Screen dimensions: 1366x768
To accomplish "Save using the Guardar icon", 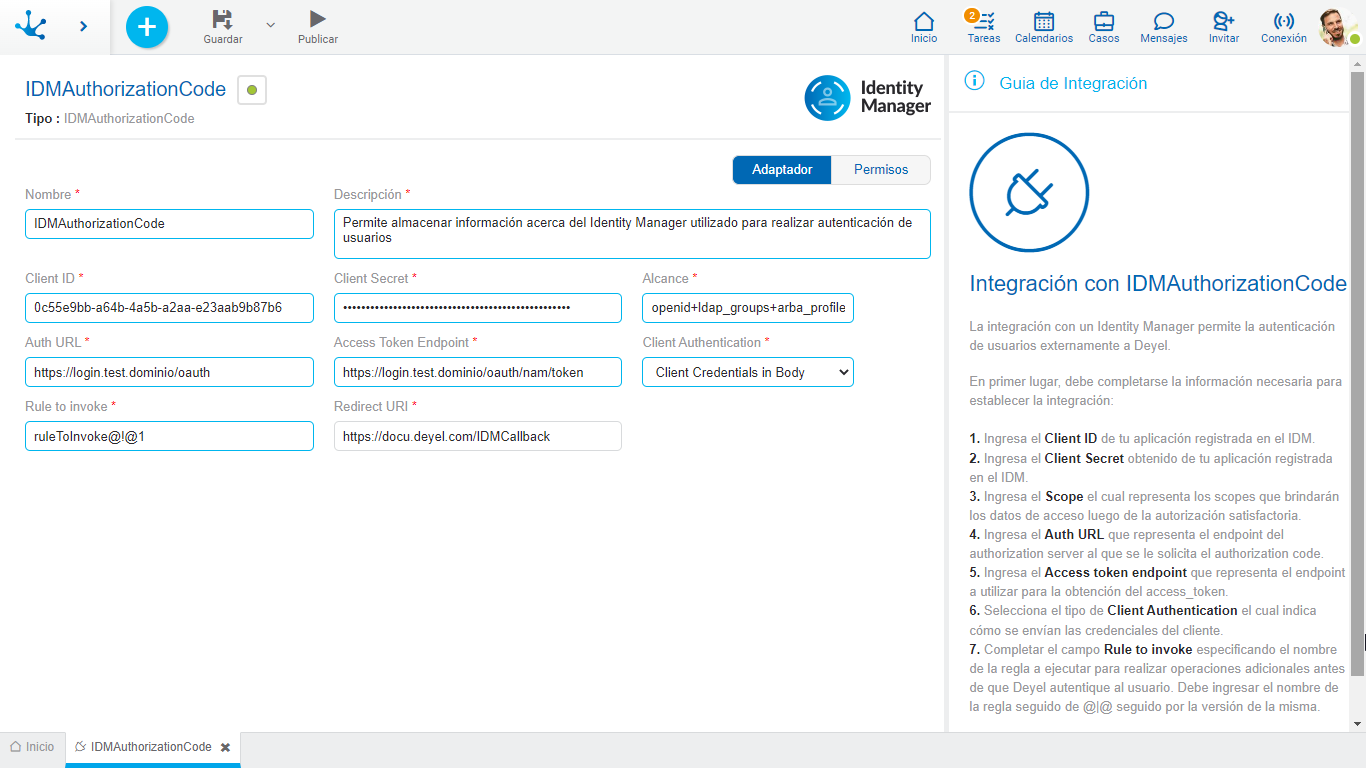I will 223,19.
